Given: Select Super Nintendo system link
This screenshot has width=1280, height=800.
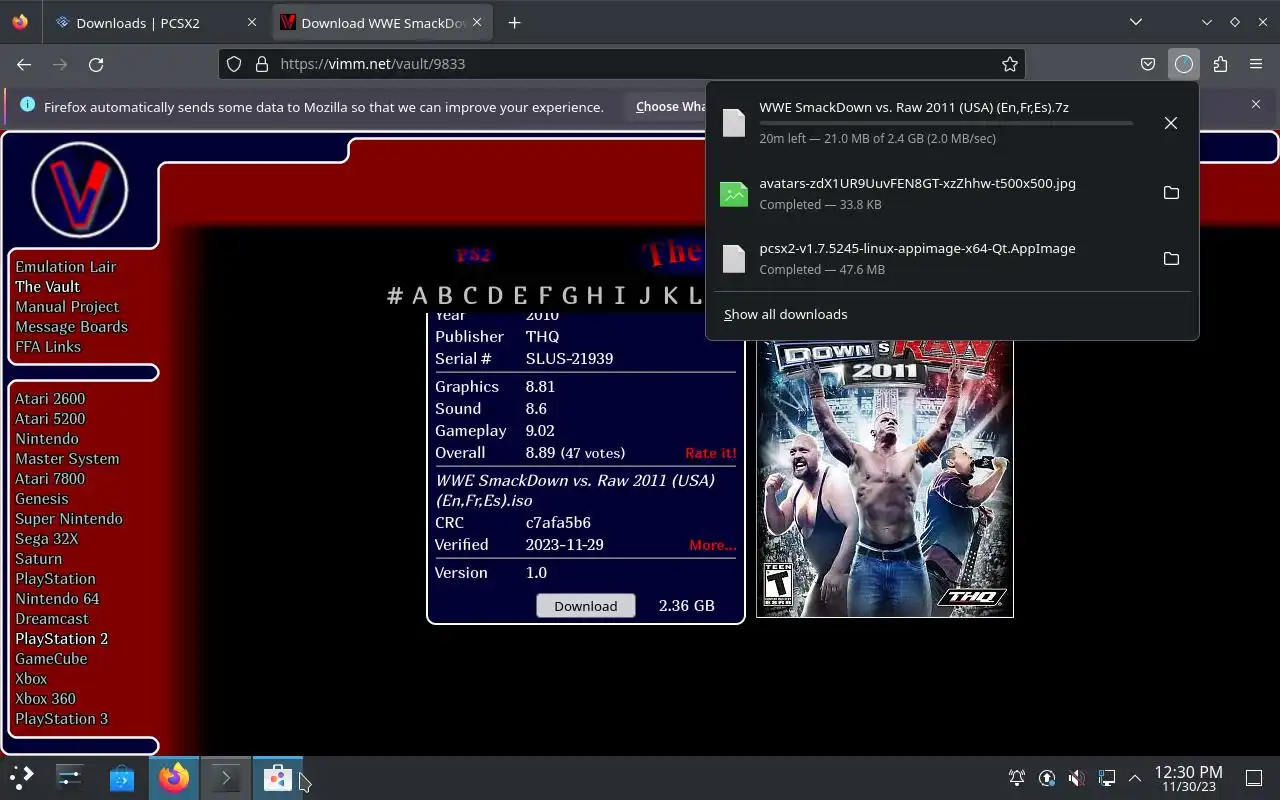Looking at the screenshot, I should (x=69, y=519).
